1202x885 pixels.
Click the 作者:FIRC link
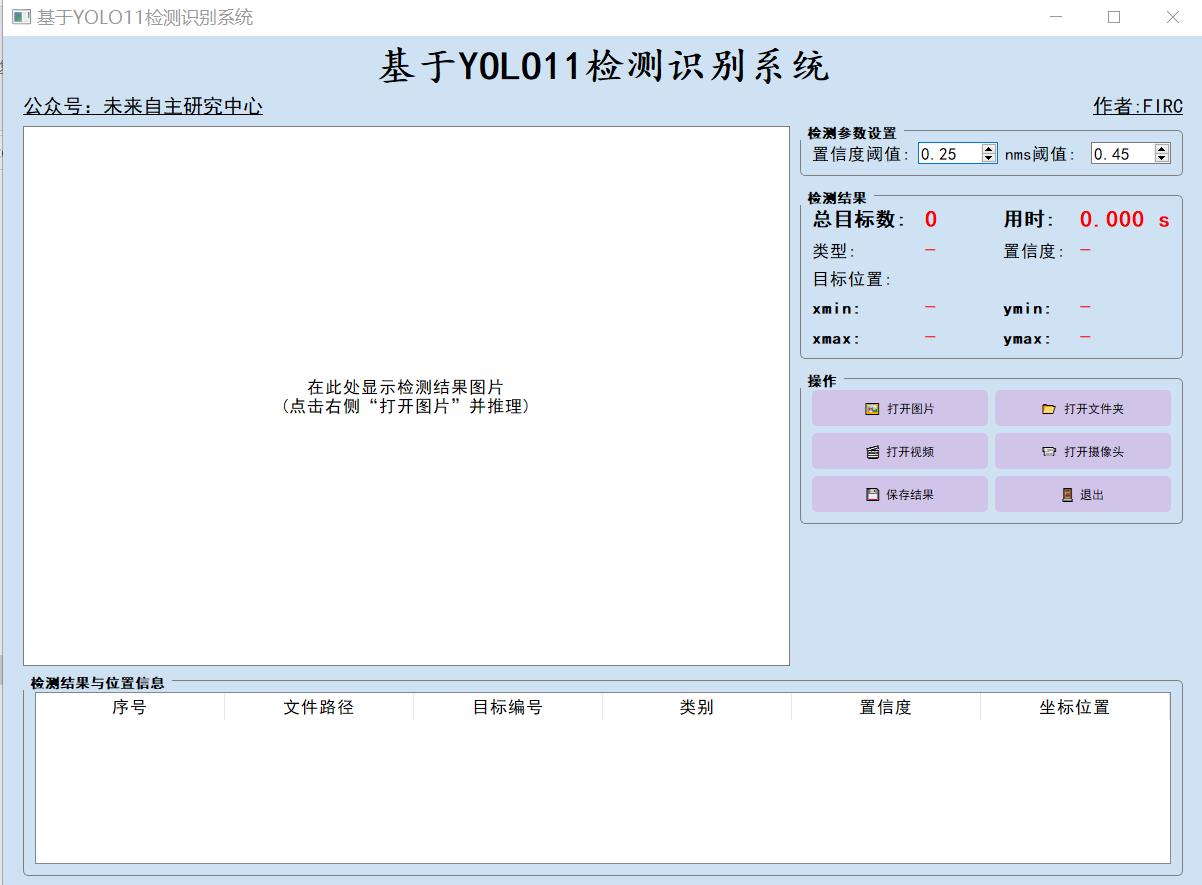click(x=1136, y=105)
